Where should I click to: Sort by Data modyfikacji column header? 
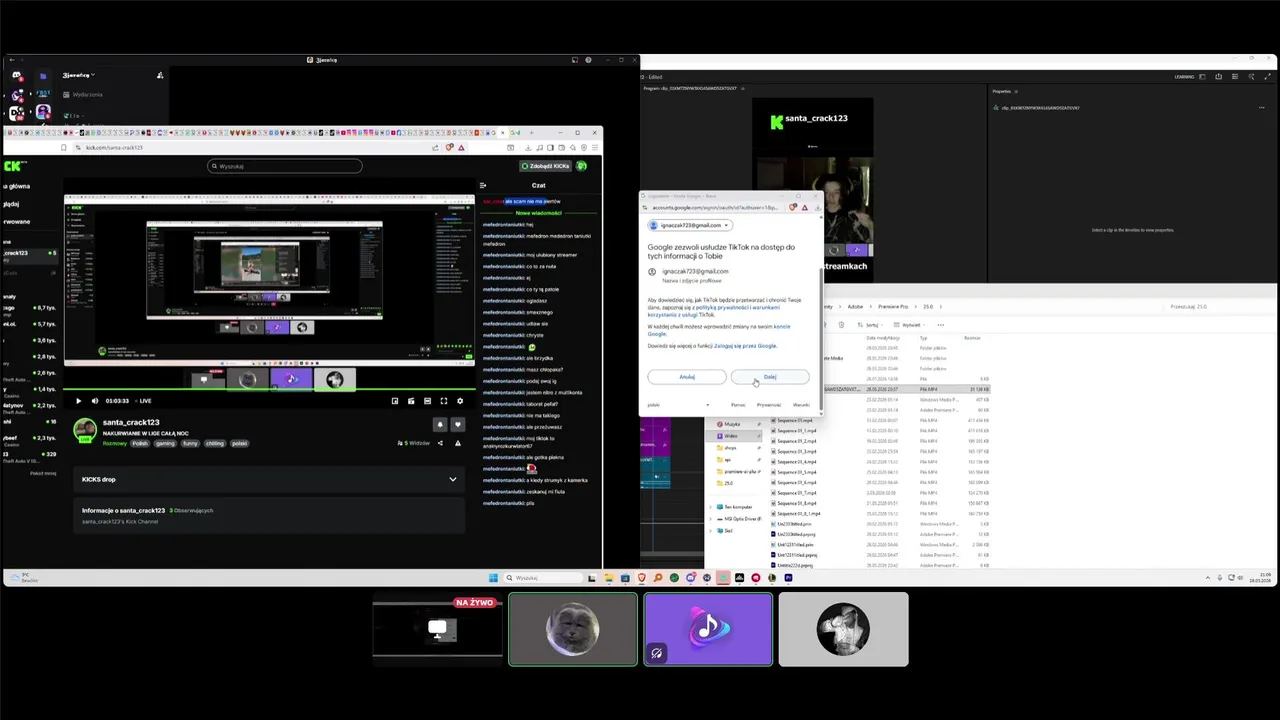pos(885,338)
